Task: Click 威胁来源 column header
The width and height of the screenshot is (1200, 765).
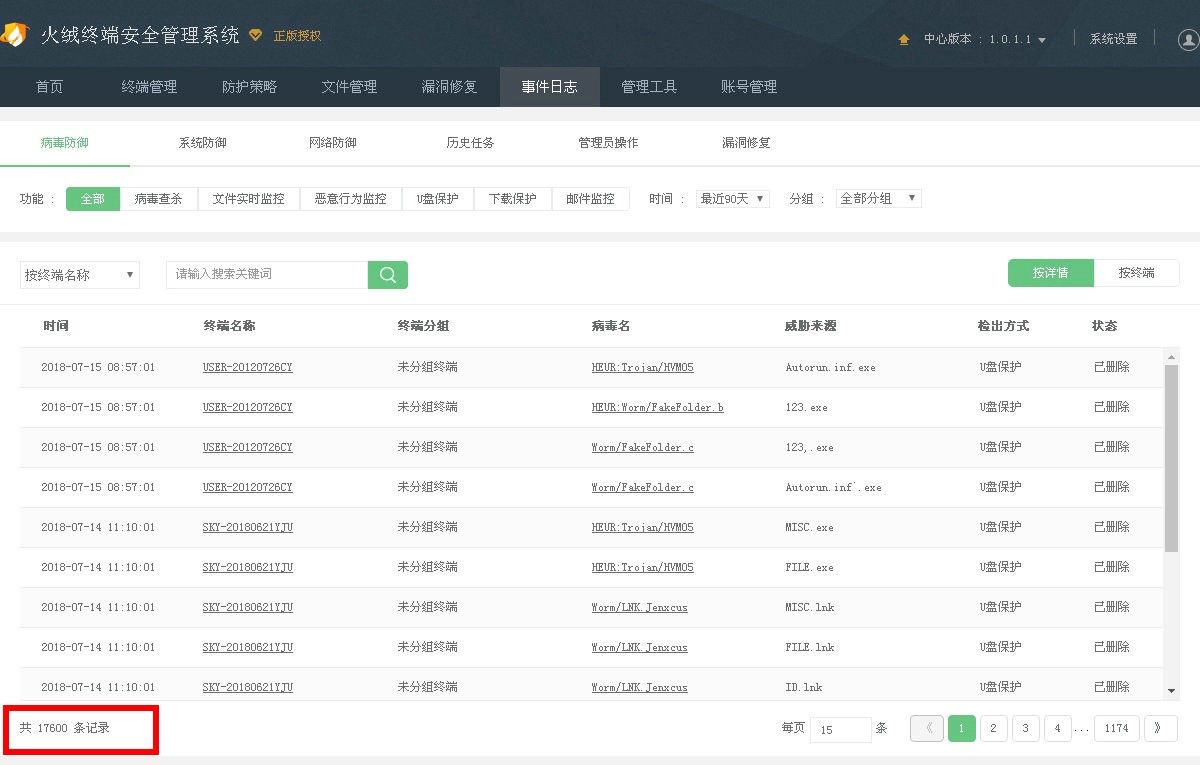Action: 811,327
